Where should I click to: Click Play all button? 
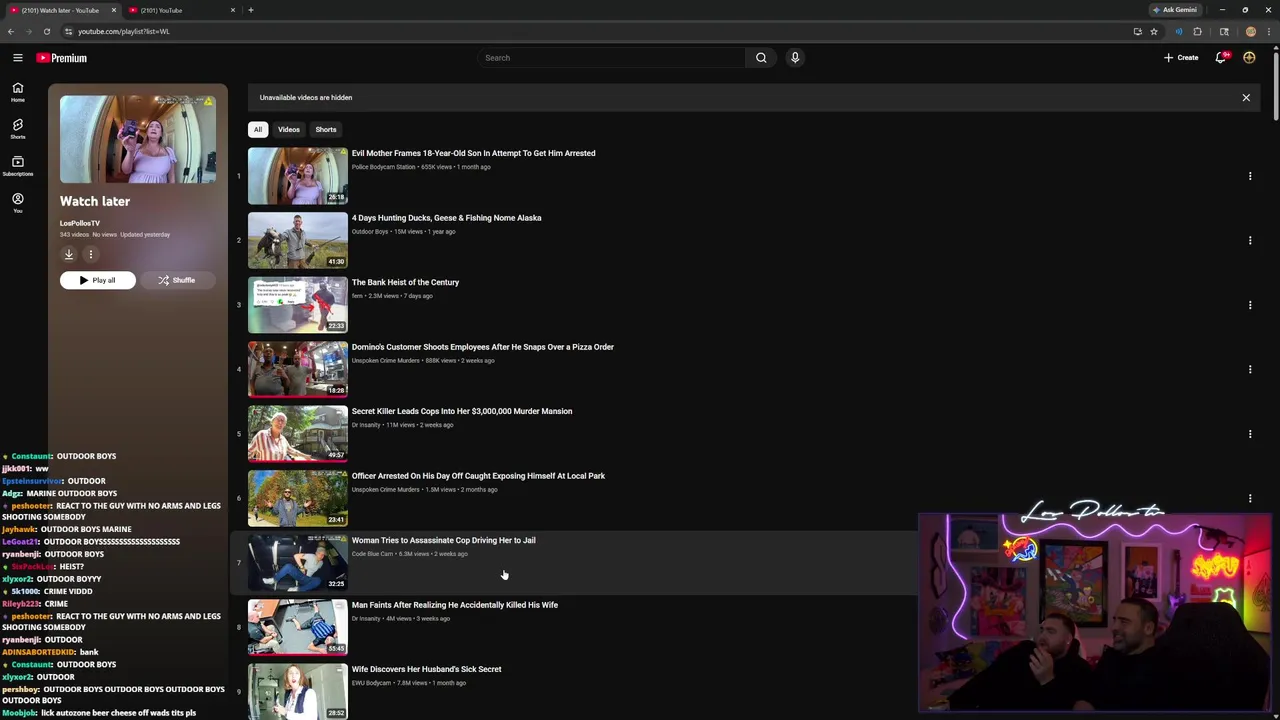click(x=98, y=280)
